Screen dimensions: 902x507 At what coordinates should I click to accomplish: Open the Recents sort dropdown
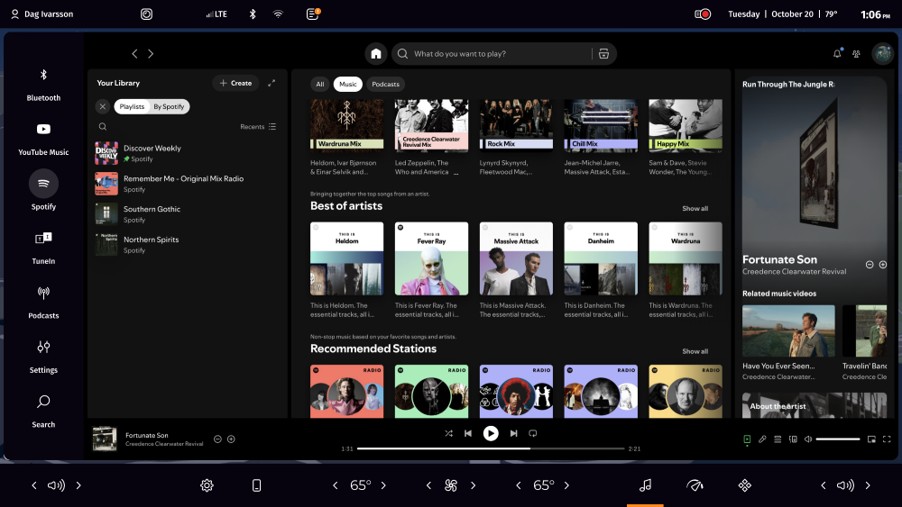pyautogui.click(x=258, y=127)
